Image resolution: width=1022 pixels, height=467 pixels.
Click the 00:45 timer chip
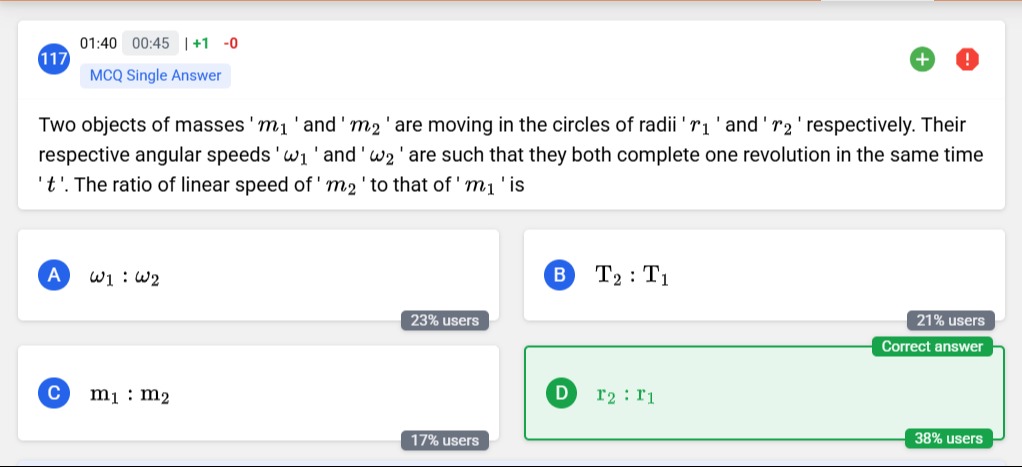tap(150, 44)
